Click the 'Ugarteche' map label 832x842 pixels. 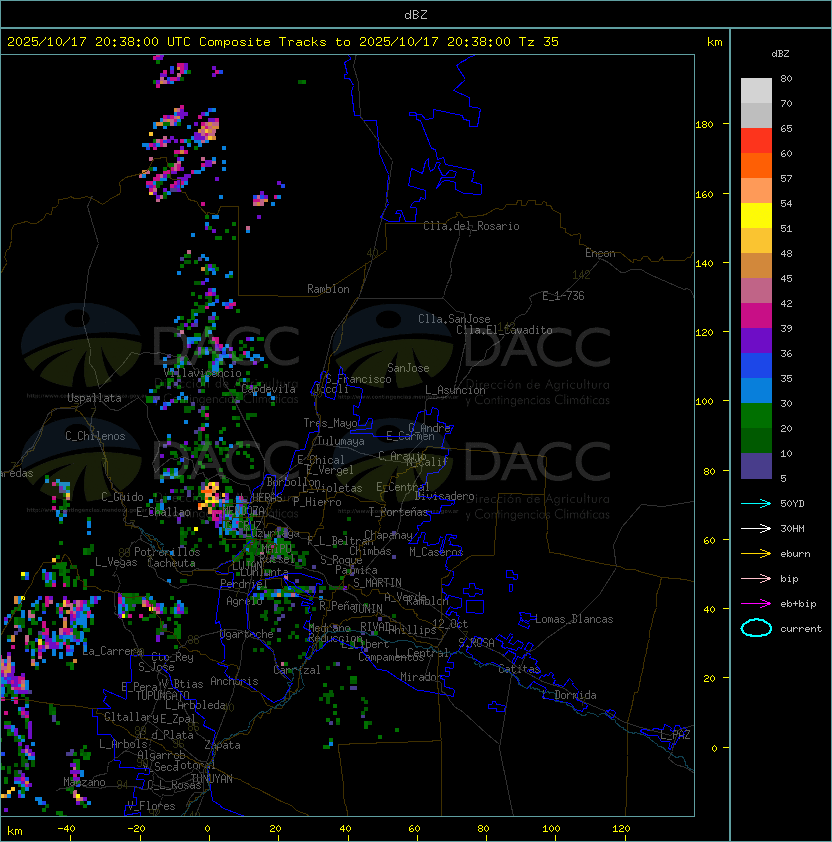pyautogui.click(x=247, y=634)
